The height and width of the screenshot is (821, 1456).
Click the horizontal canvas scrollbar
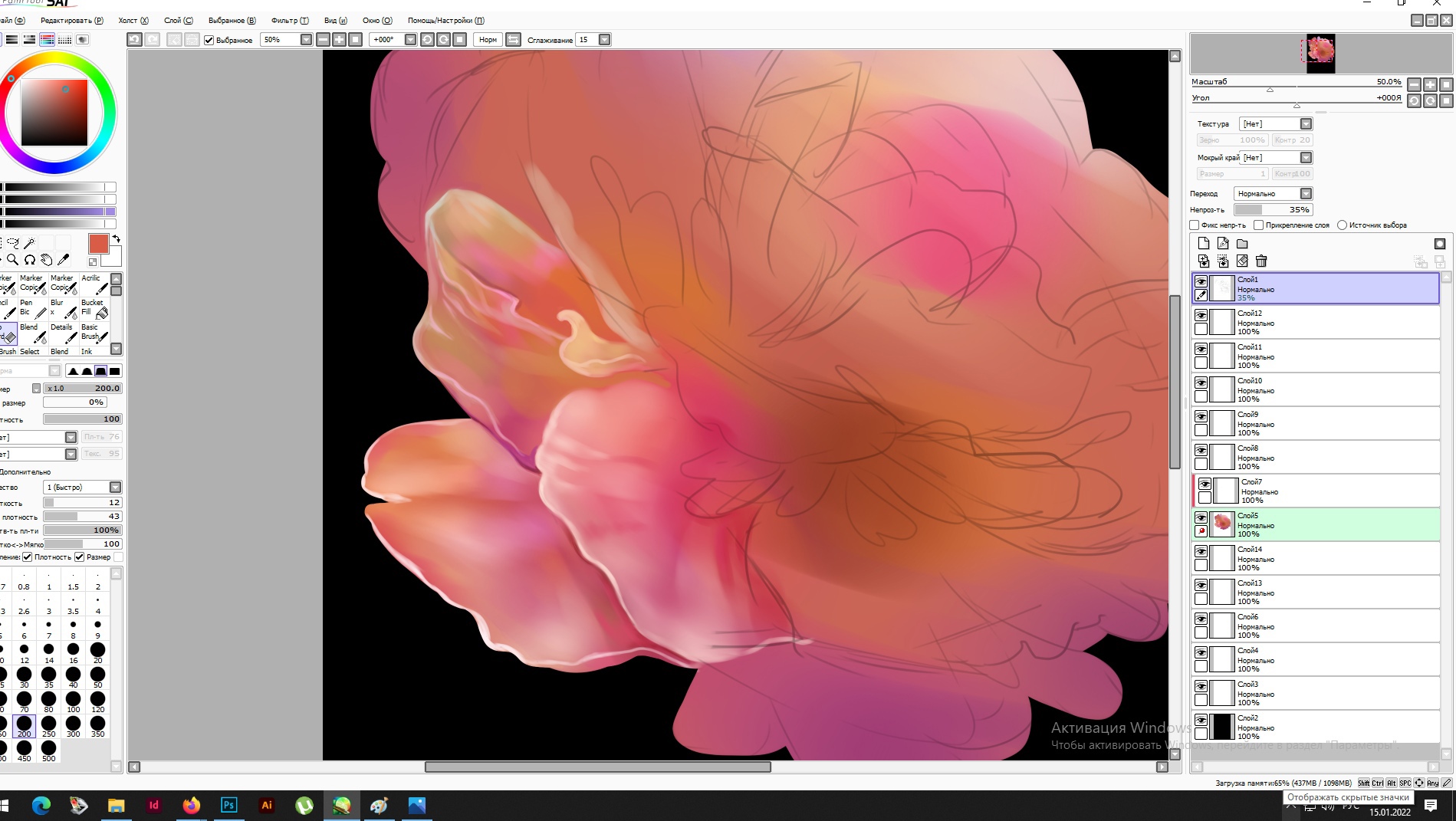(598, 767)
